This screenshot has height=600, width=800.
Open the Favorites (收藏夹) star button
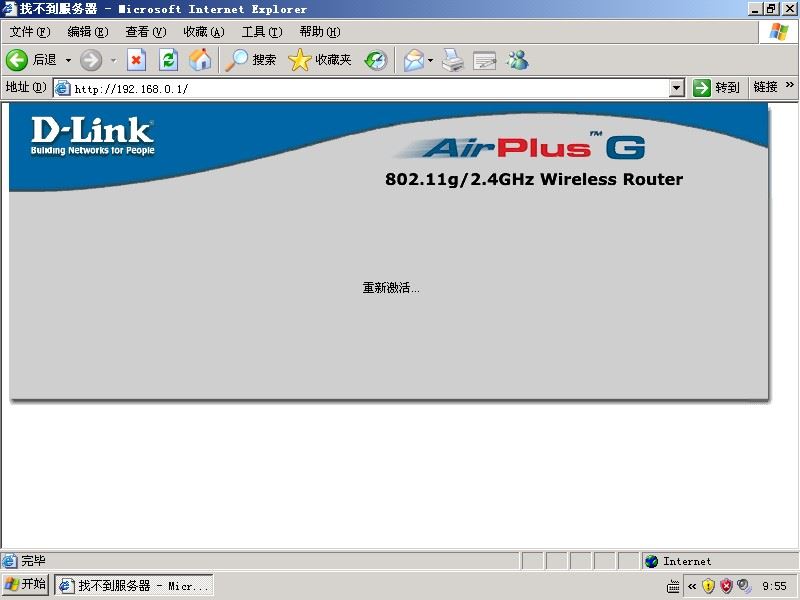[x=320, y=60]
